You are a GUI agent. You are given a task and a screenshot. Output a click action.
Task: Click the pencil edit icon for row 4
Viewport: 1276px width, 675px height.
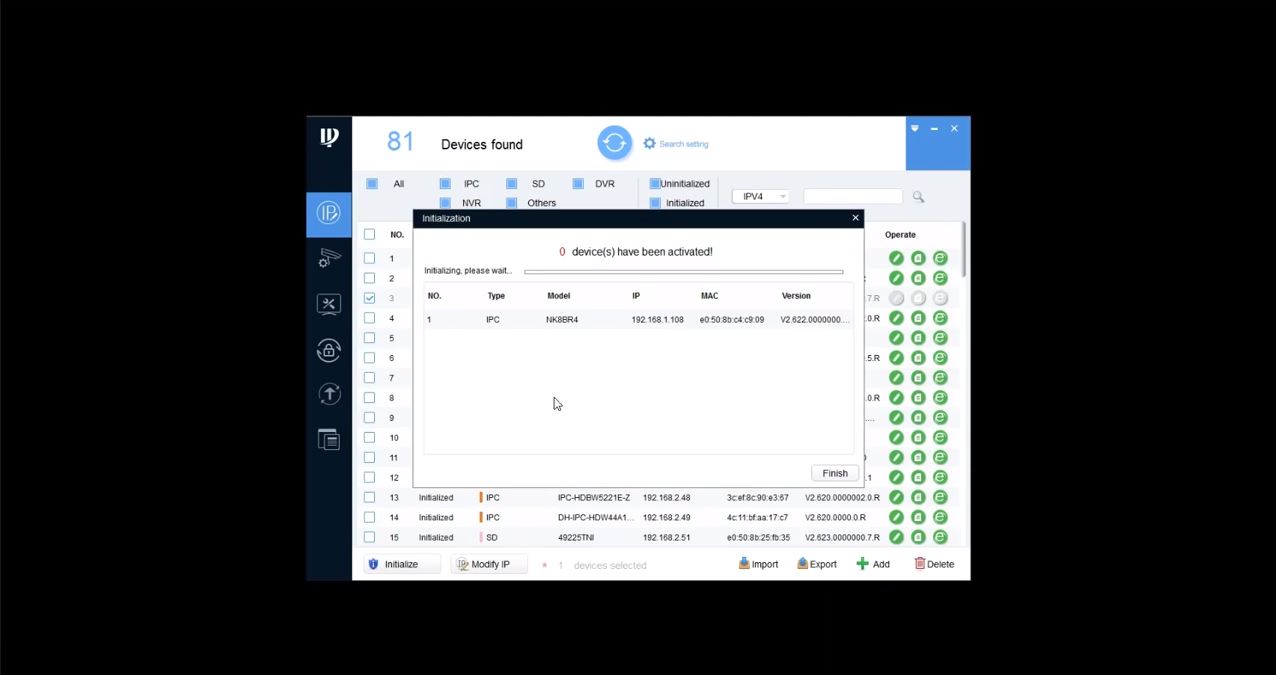click(896, 318)
